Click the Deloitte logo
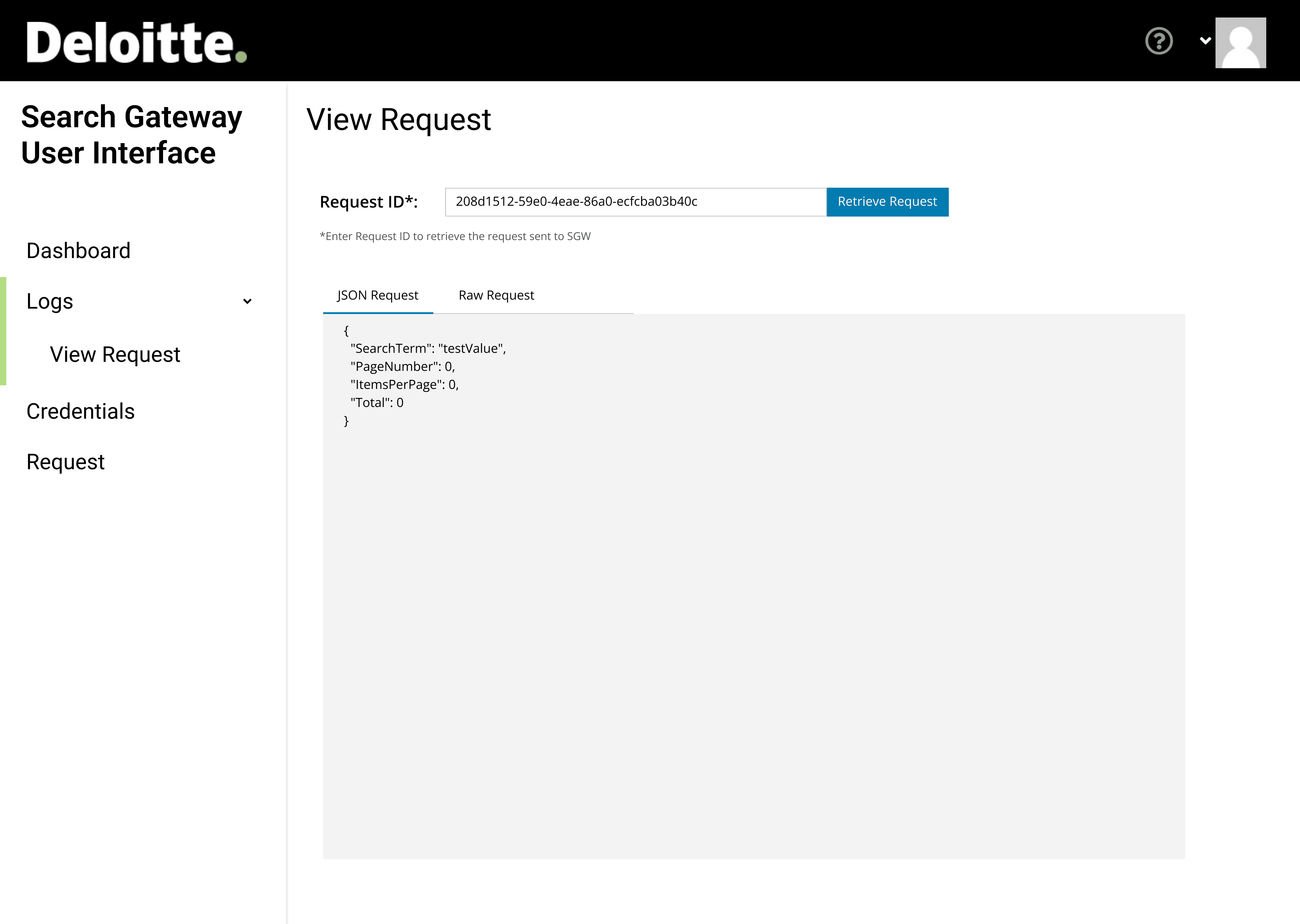Screen dimensions: 1300x924 [x=137, y=43]
